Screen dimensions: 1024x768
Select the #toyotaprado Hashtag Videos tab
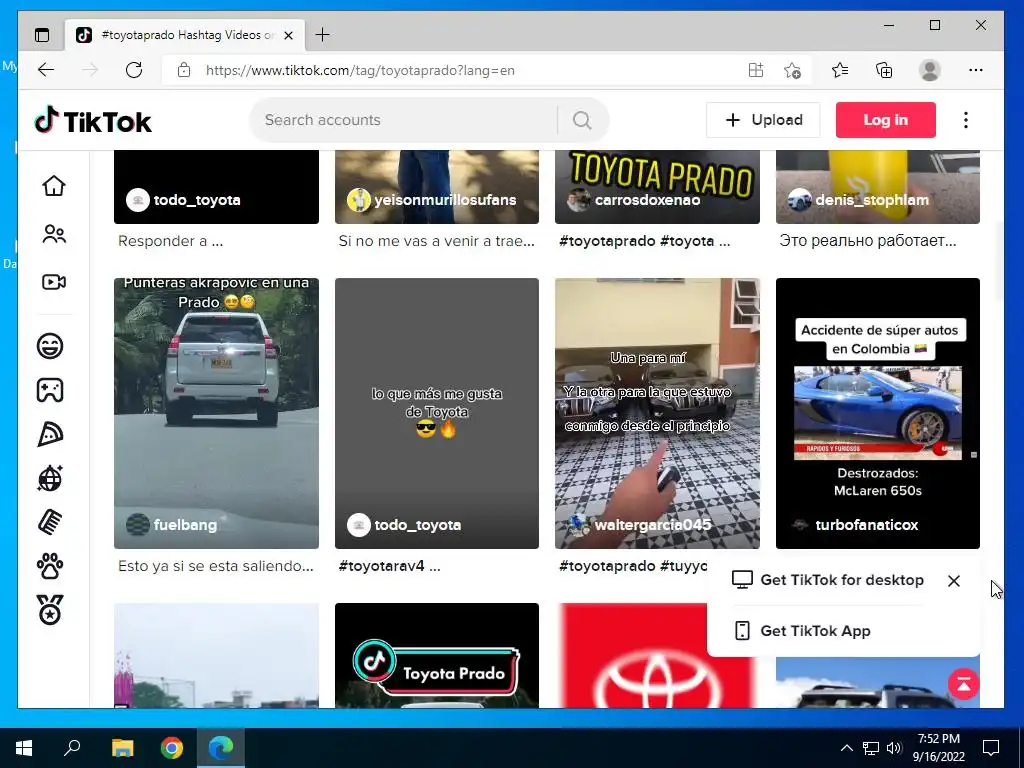click(x=185, y=35)
